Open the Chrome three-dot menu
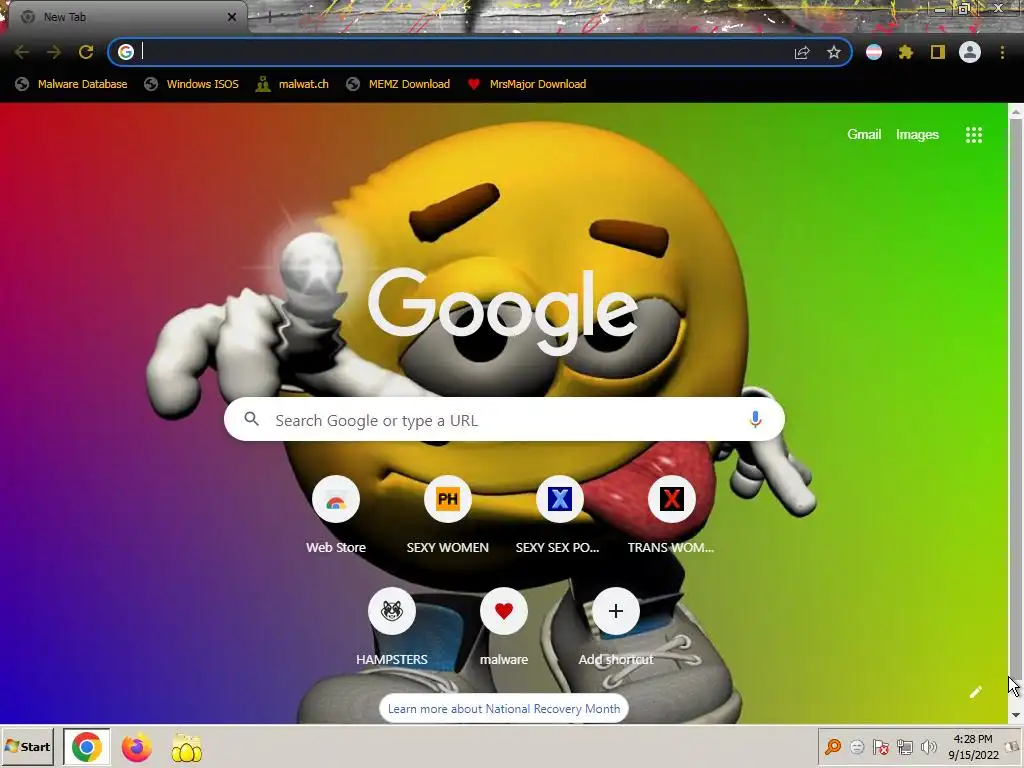The height and width of the screenshot is (768, 1024). (1002, 52)
